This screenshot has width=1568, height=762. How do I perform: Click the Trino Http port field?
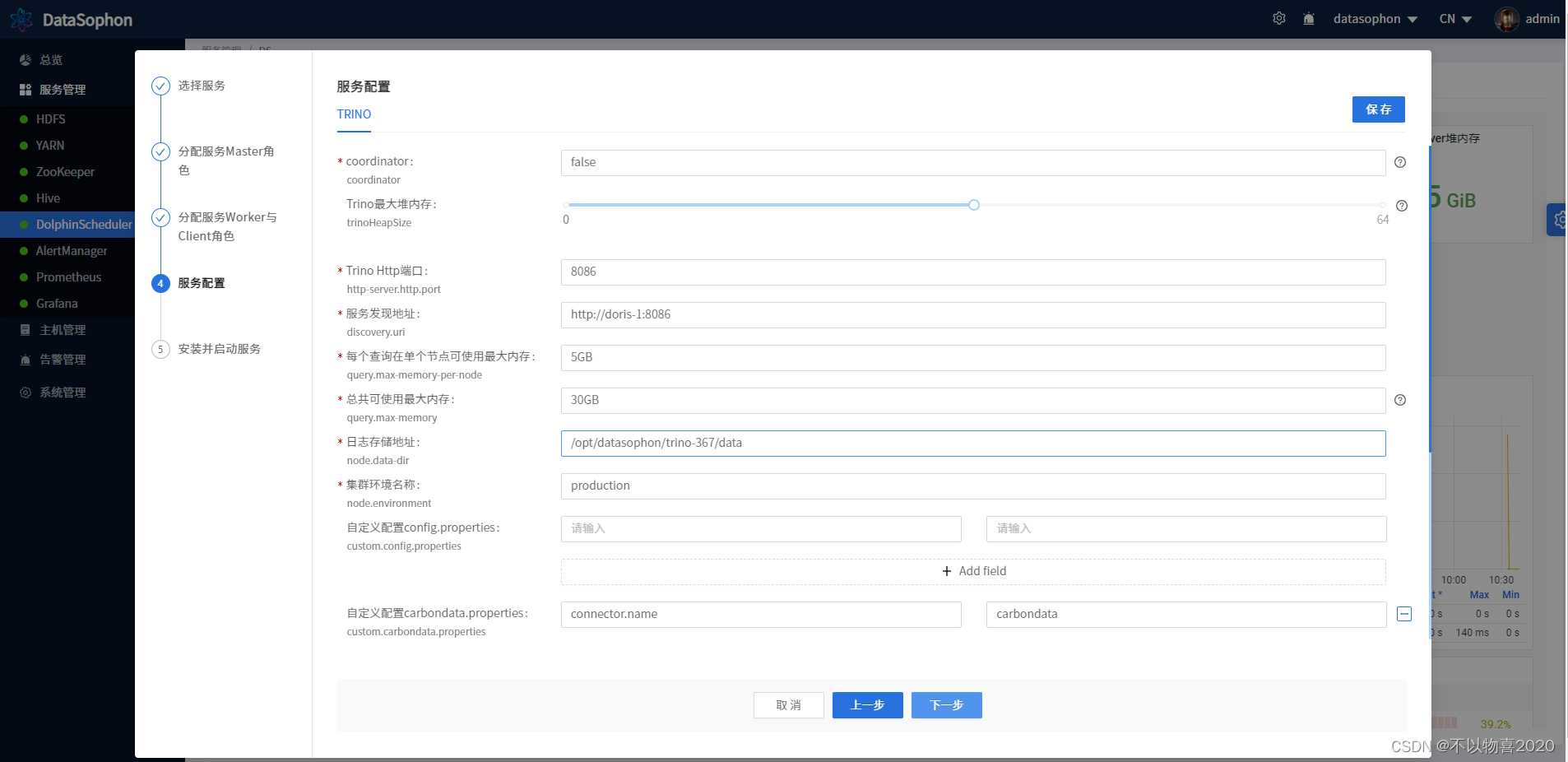pyautogui.click(x=973, y=272)
